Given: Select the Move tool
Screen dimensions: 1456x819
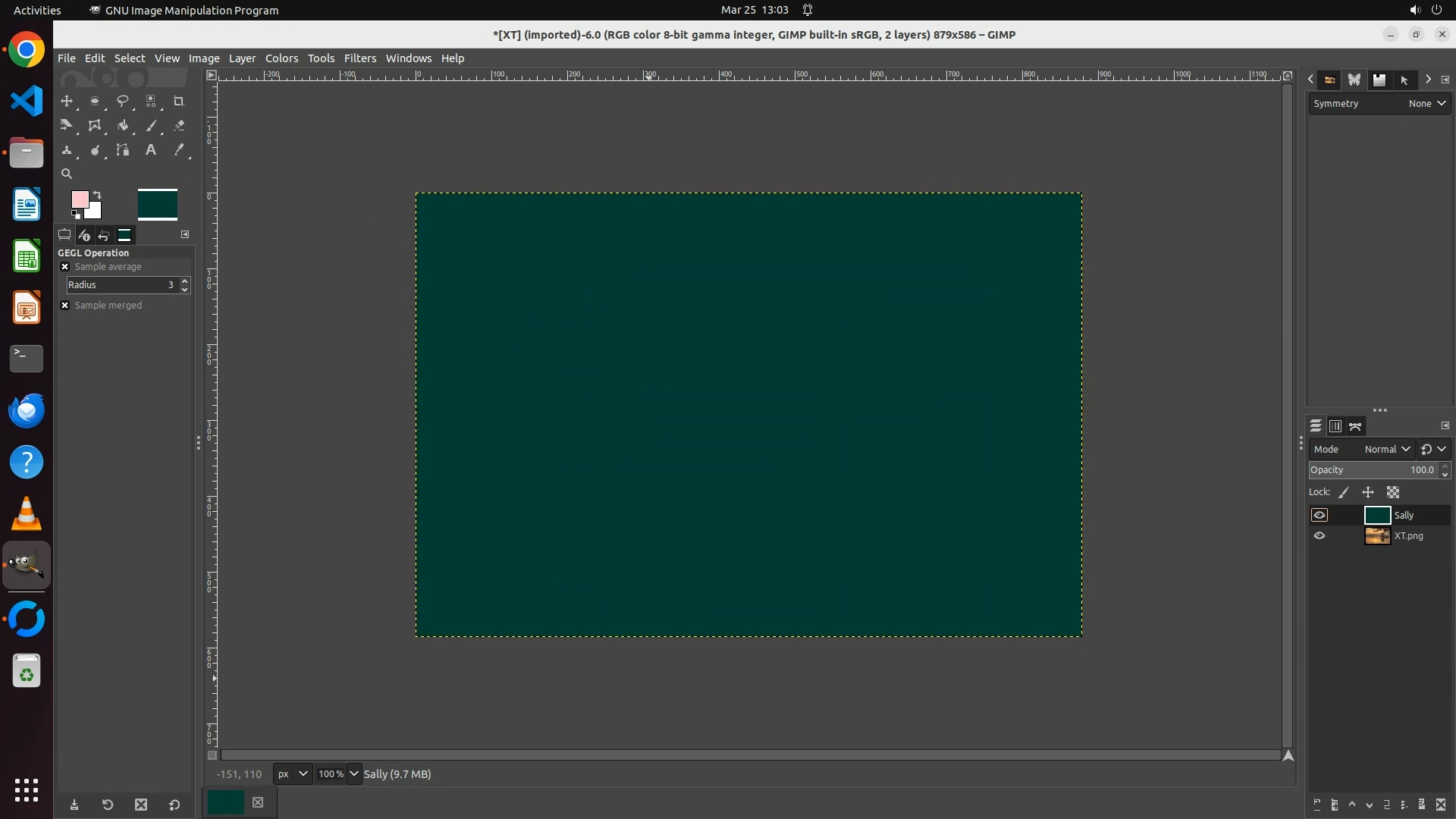Looking at the screenshot, I should tap(67, 101).
